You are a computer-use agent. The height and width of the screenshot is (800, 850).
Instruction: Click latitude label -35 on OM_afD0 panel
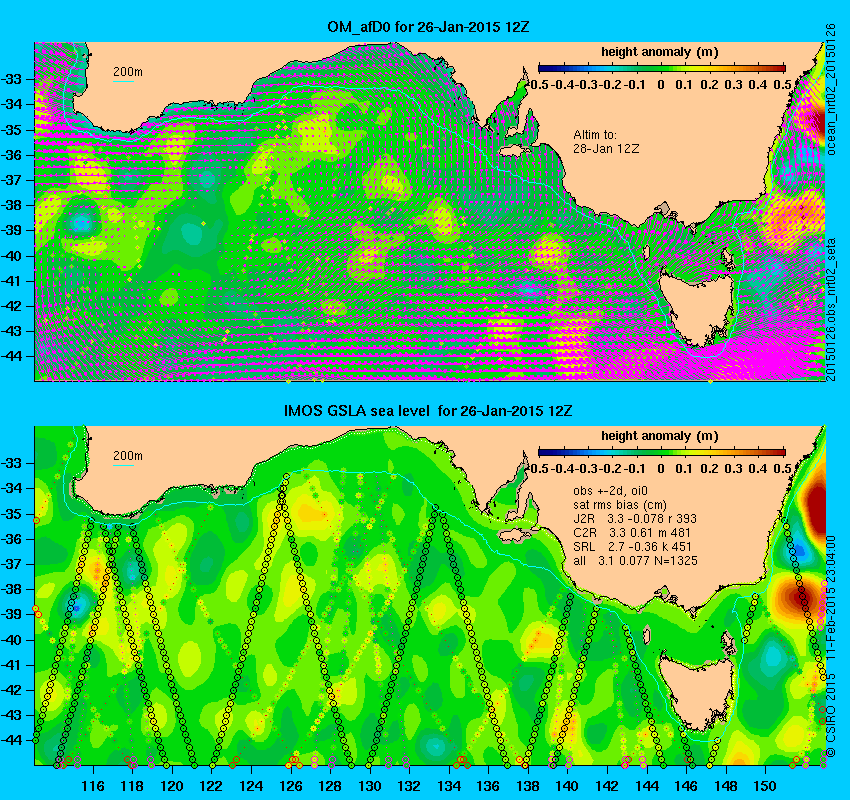11,130
